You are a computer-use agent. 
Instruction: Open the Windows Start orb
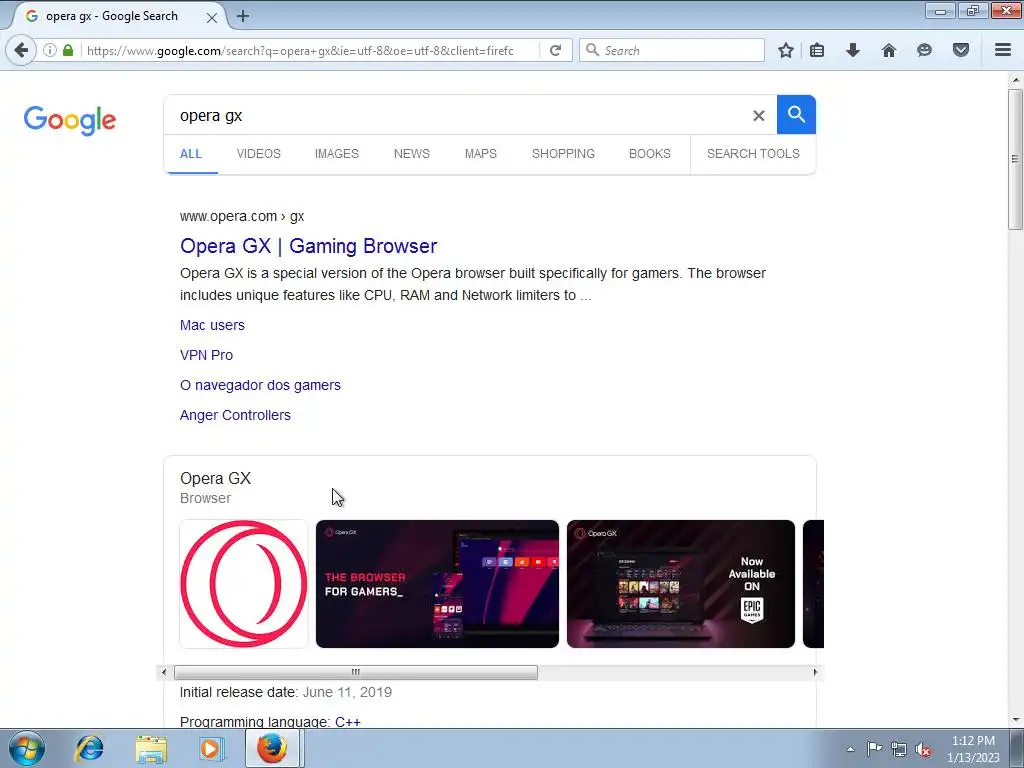click(x=27, y=748)
